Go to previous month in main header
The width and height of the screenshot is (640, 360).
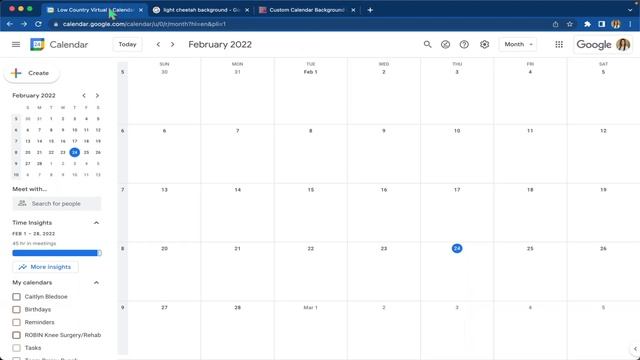[158, 44]
